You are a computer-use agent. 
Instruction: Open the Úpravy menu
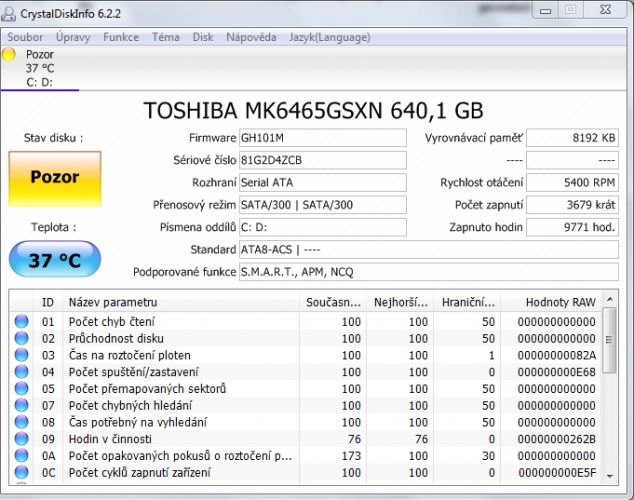pos(73,37)
